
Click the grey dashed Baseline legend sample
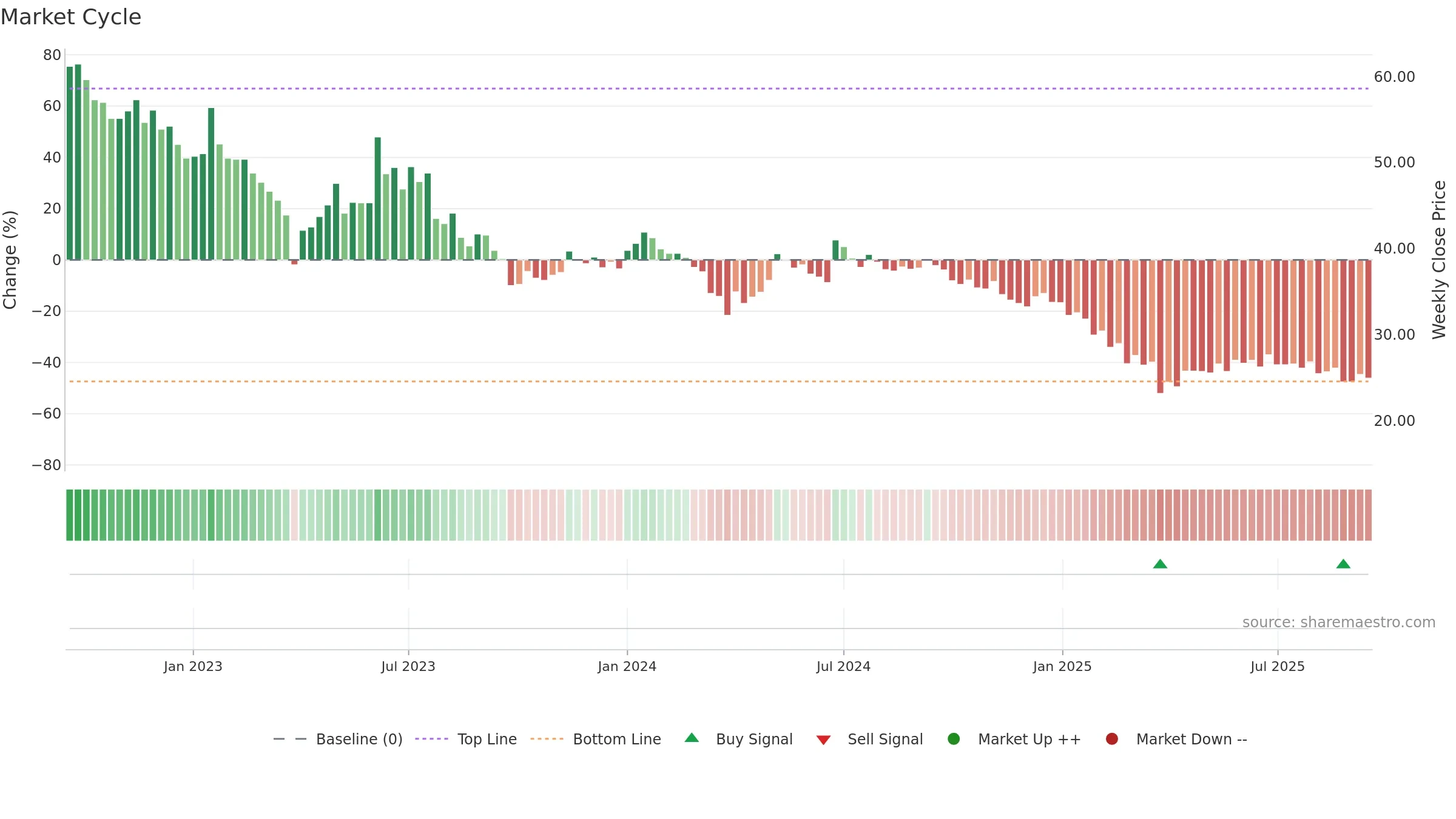point(290,739)
